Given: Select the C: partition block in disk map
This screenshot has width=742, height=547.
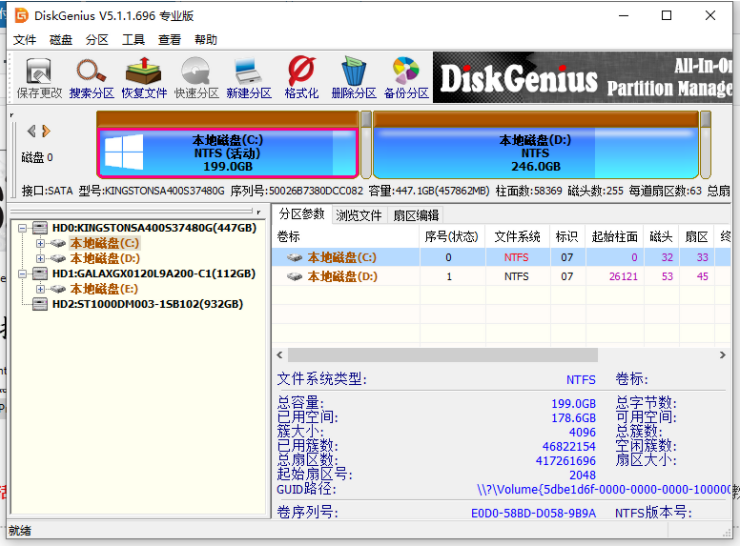Looking at the screenshot, I should (228, 153).
